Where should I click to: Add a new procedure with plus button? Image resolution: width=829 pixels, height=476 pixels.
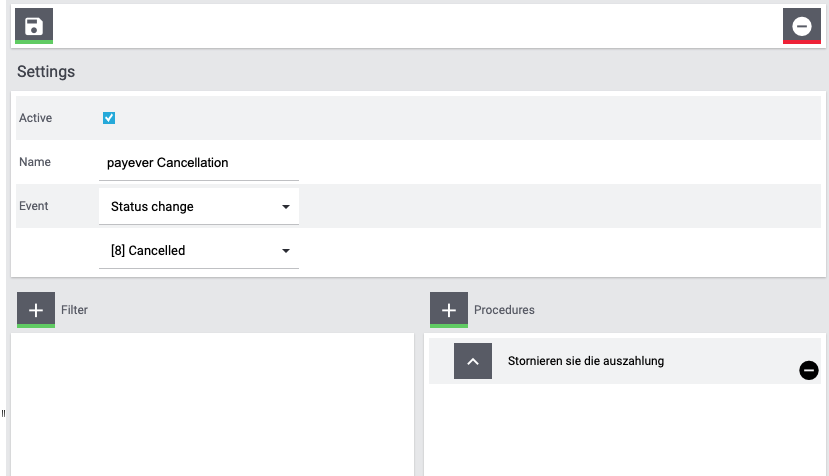coord(449,310)
